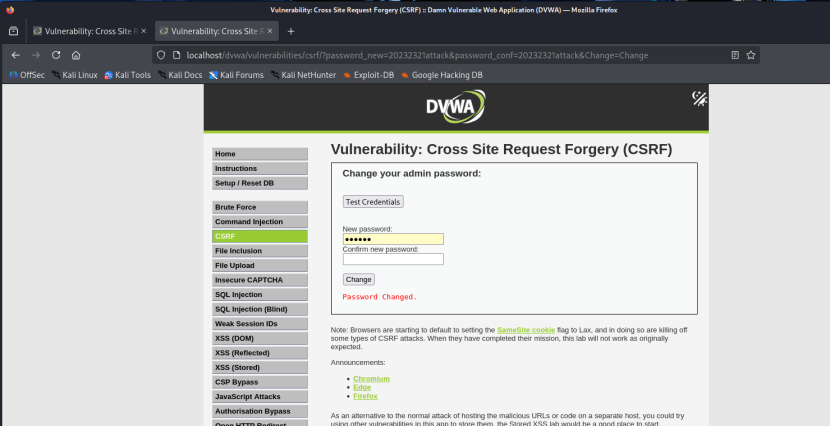
Task: Close the second active CSRF tab
Action: [x=270, y=31]
